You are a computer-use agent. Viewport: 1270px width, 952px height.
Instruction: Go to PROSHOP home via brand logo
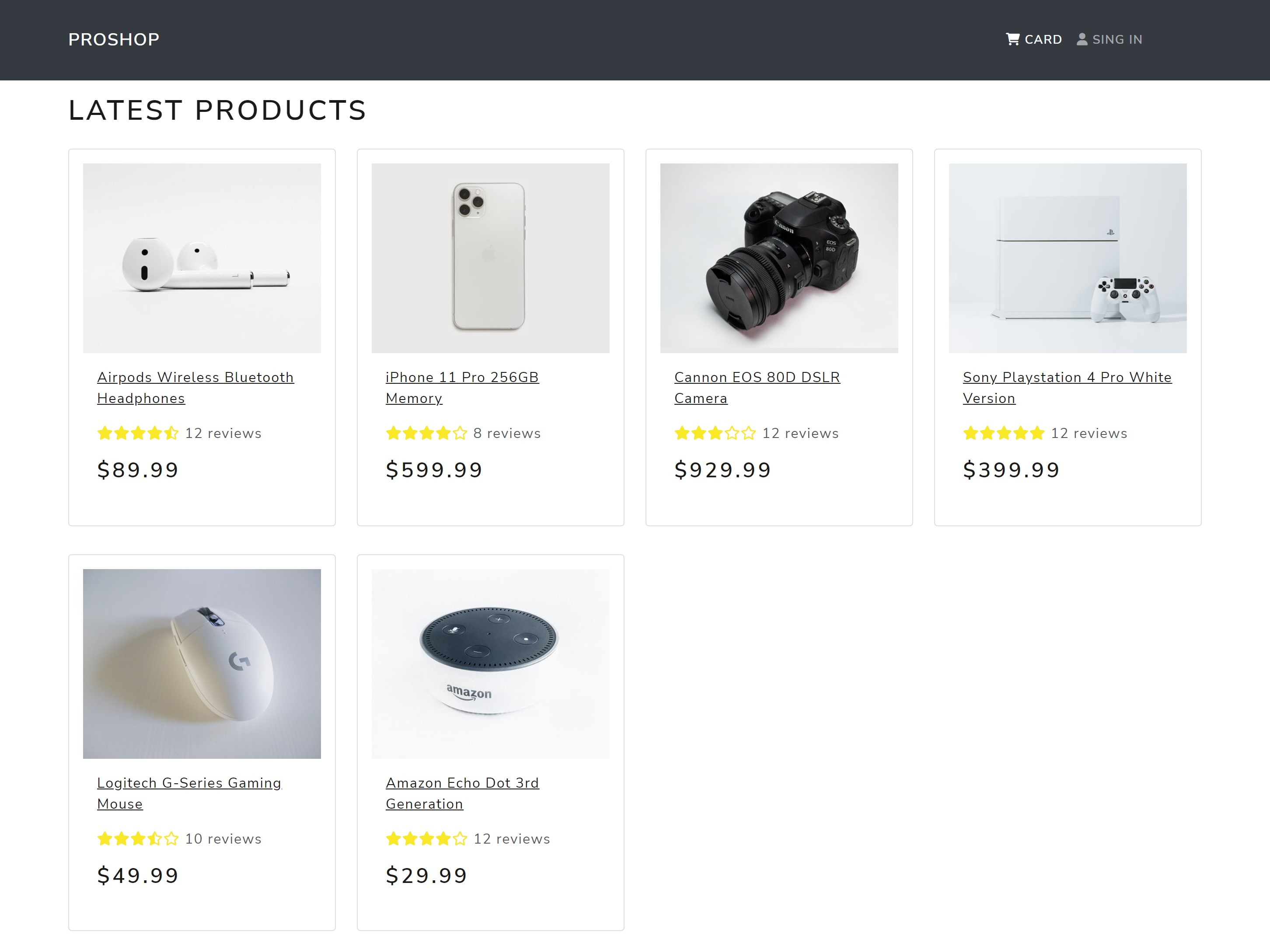pos(114,40)
